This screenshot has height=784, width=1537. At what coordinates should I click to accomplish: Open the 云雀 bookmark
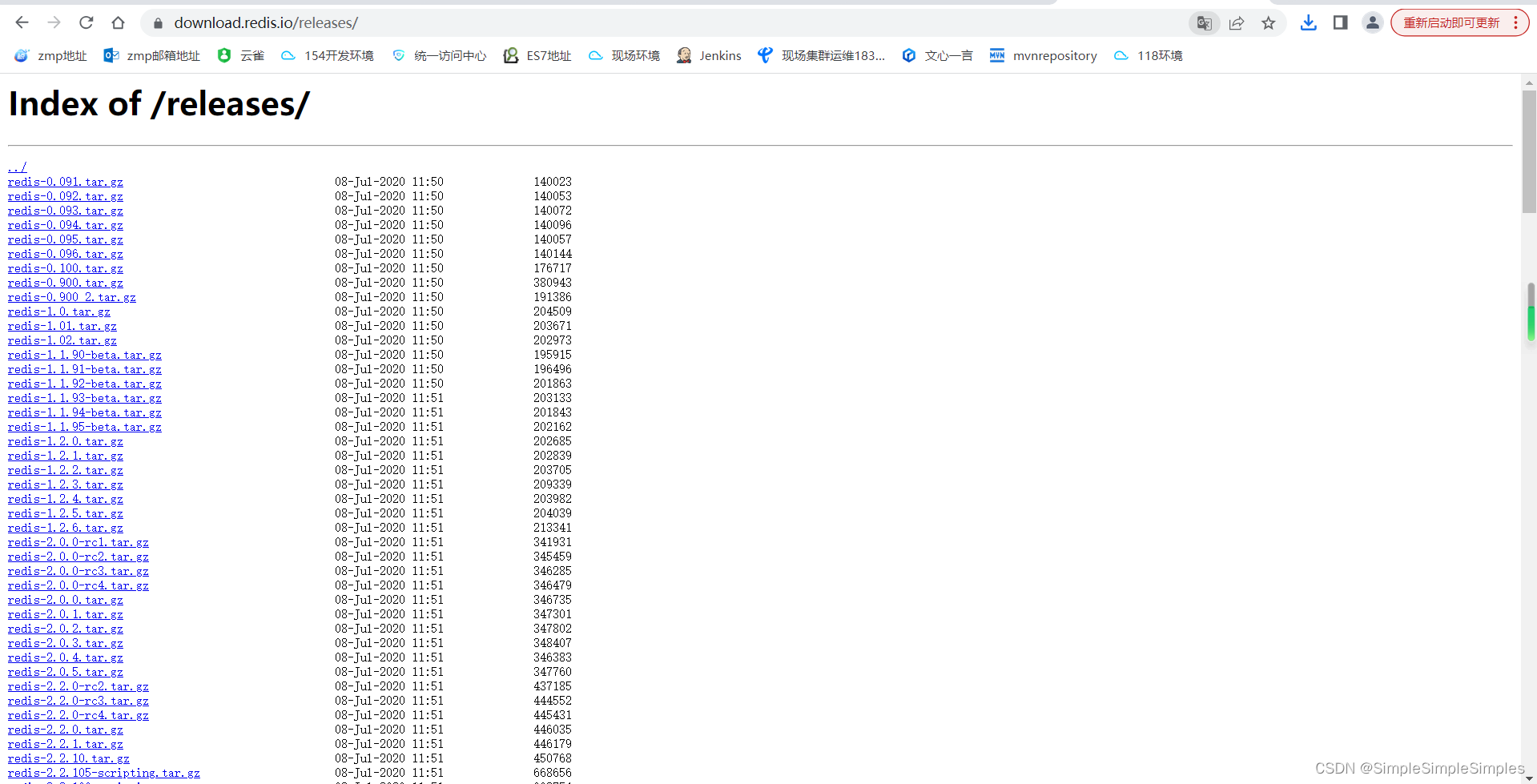point(241,55)
